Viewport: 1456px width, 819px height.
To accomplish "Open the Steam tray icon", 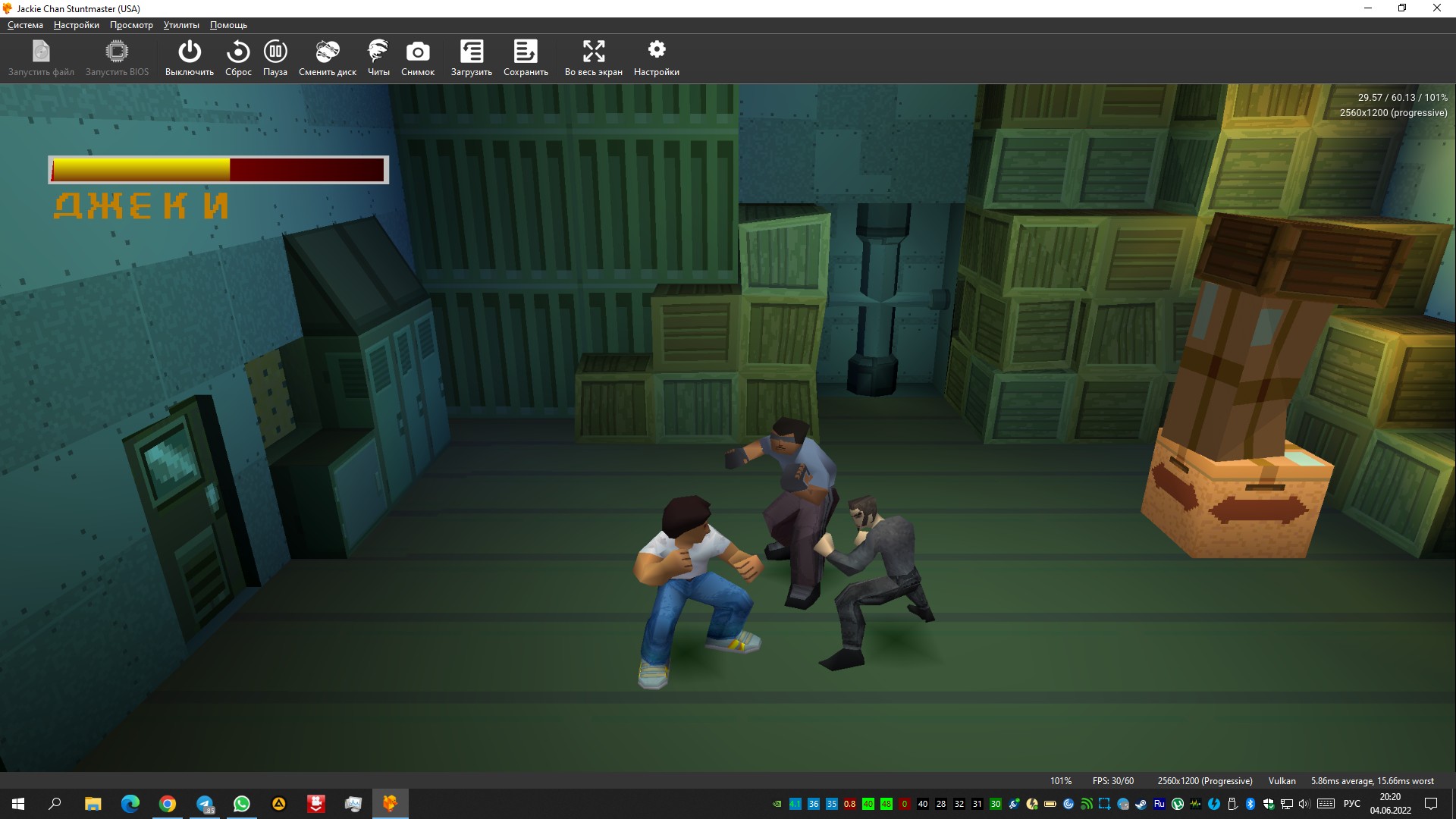I will (x=1141, y=804).
